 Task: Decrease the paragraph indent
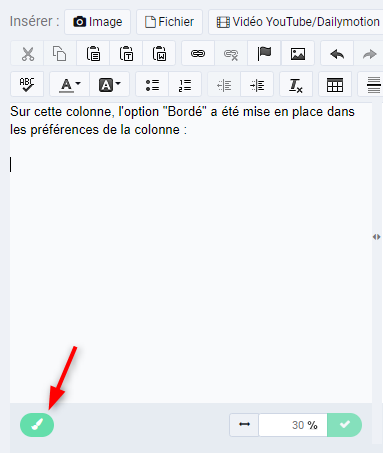[224, 84]
